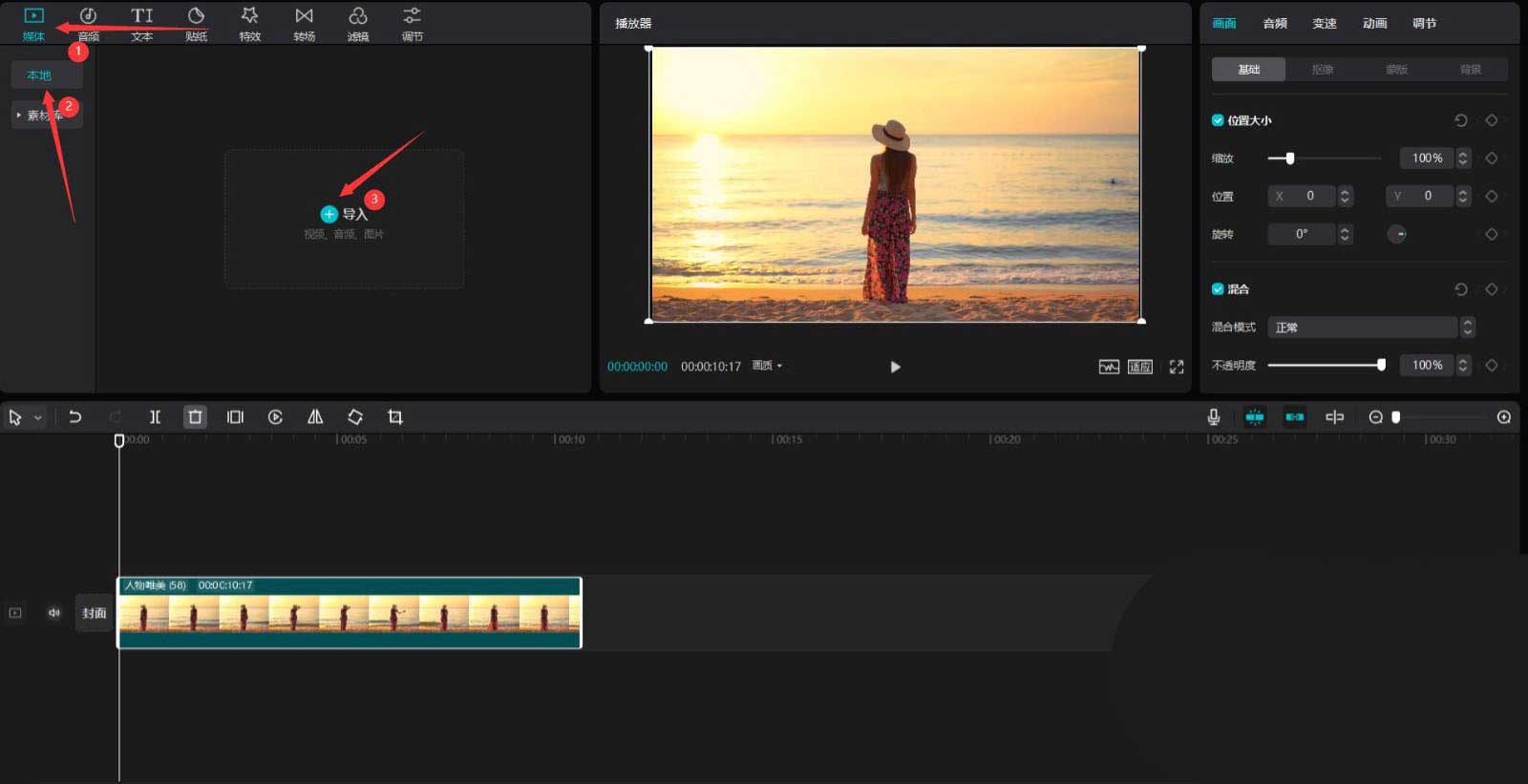This screenshot has width=1528, height=784.
Task: Click the mirror flip icon
Action: point(315,417)
